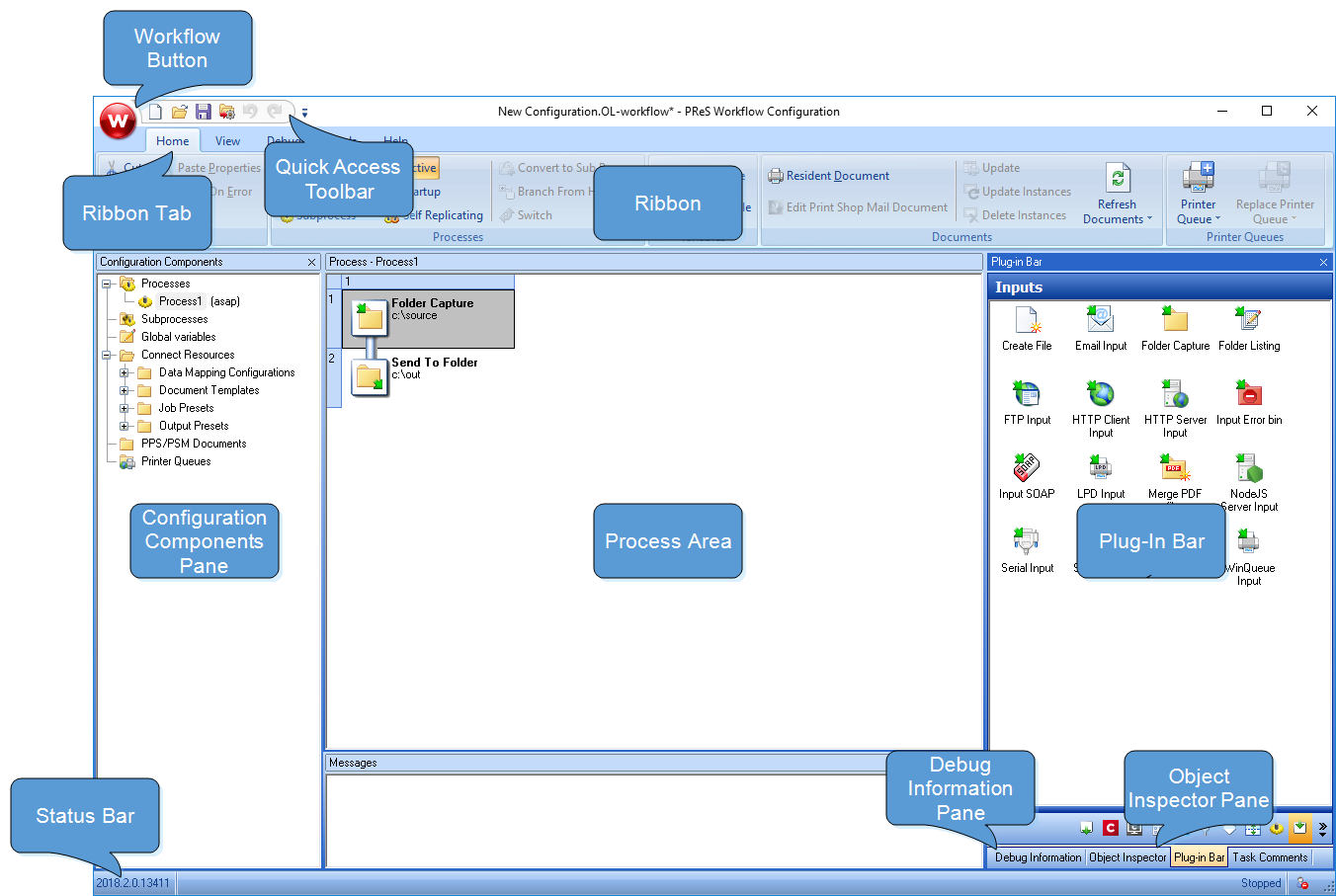Viewport: 1336px width, 896px height.
Task: Select the FTP Input plug-in icon
Action: [x=1027, y=403]
